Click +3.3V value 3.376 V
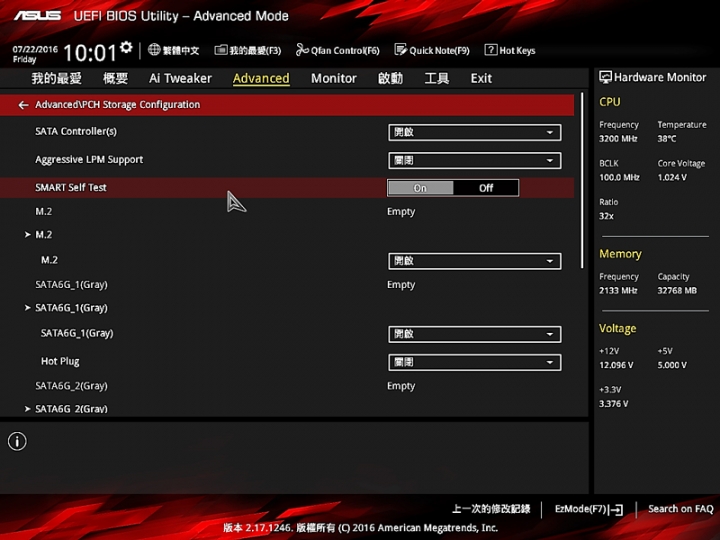 [613, 404]
